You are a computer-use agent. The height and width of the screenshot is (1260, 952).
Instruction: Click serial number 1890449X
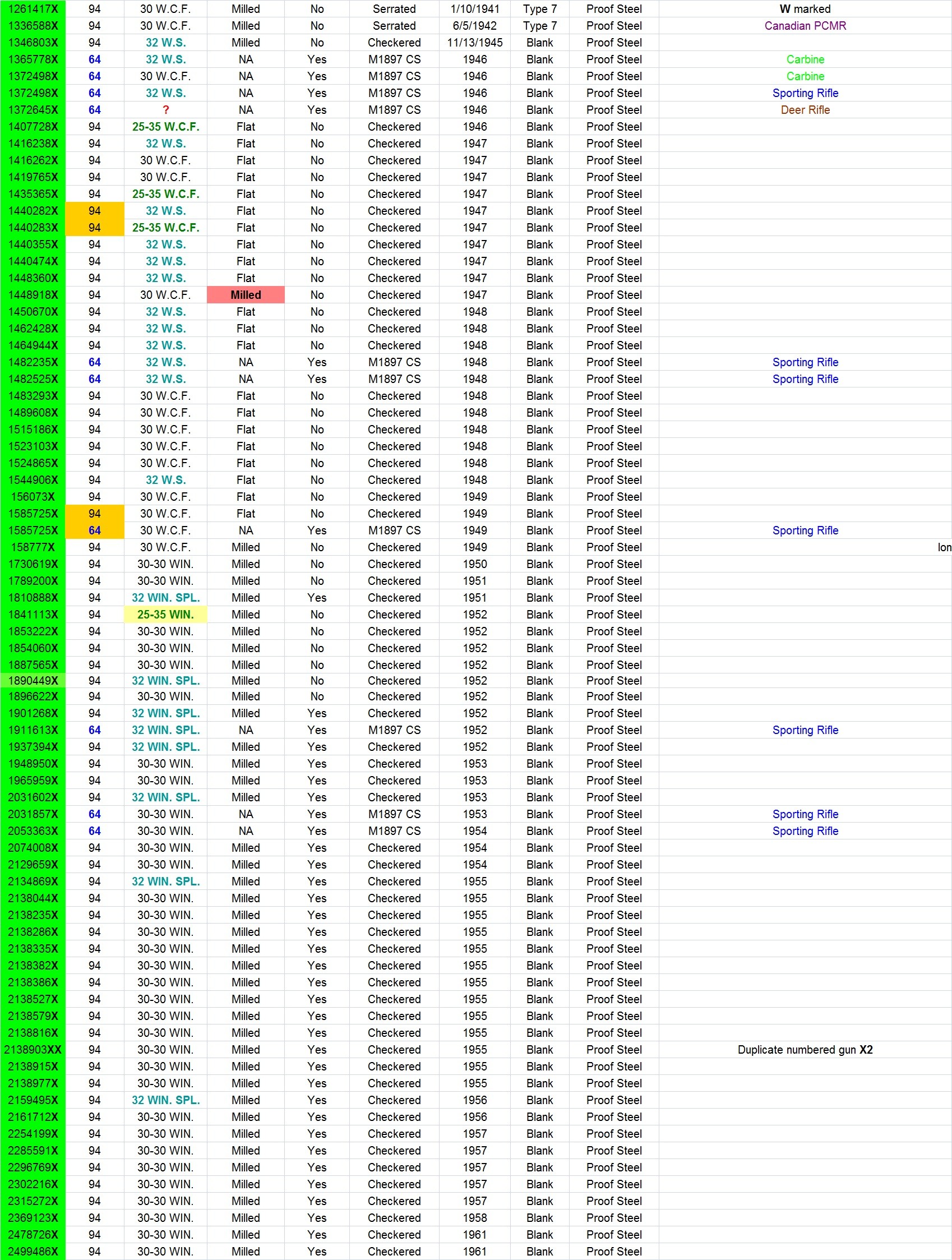coord(33,681)
